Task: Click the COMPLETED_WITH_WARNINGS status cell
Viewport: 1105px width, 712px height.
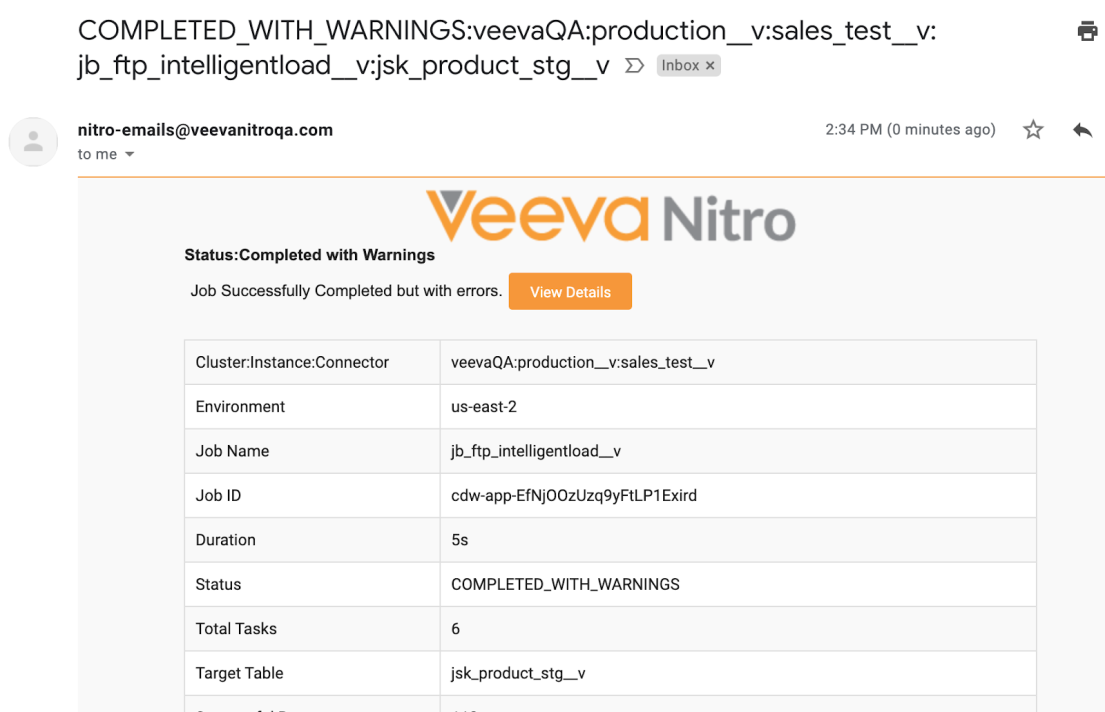Action: coord(565,585)
